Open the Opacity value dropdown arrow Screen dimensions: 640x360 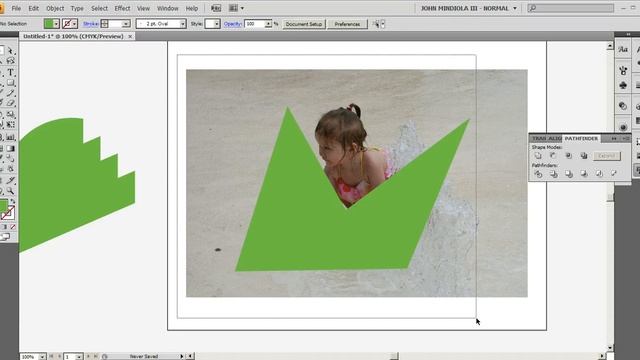(x=268, y=24)
